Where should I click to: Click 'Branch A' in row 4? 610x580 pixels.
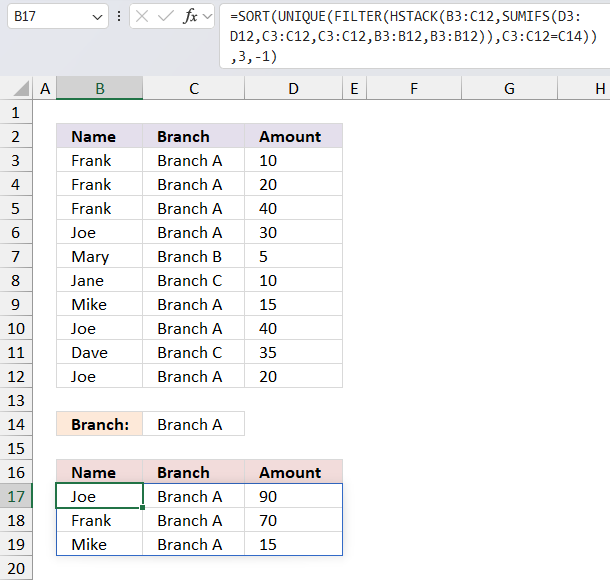pyautogui.click(x=194, y=184)
